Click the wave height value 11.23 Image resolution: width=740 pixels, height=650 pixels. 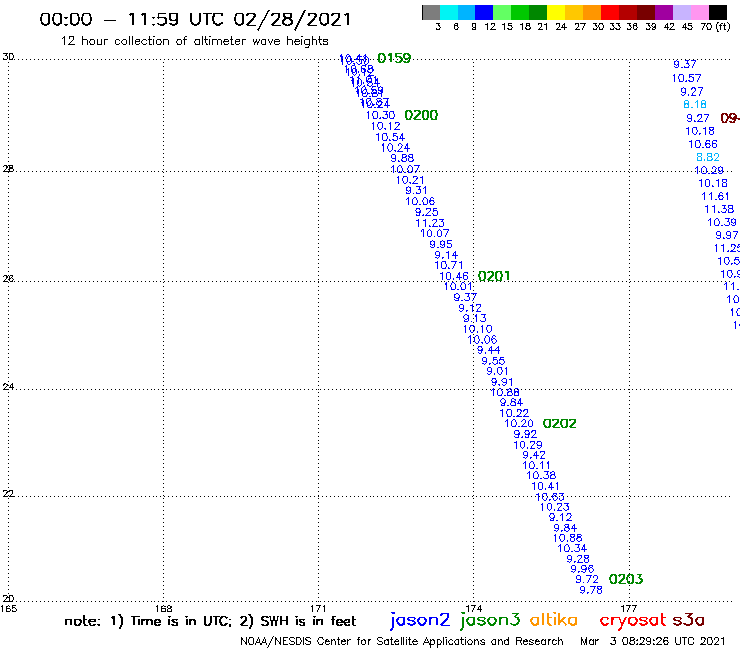(430, 223)
